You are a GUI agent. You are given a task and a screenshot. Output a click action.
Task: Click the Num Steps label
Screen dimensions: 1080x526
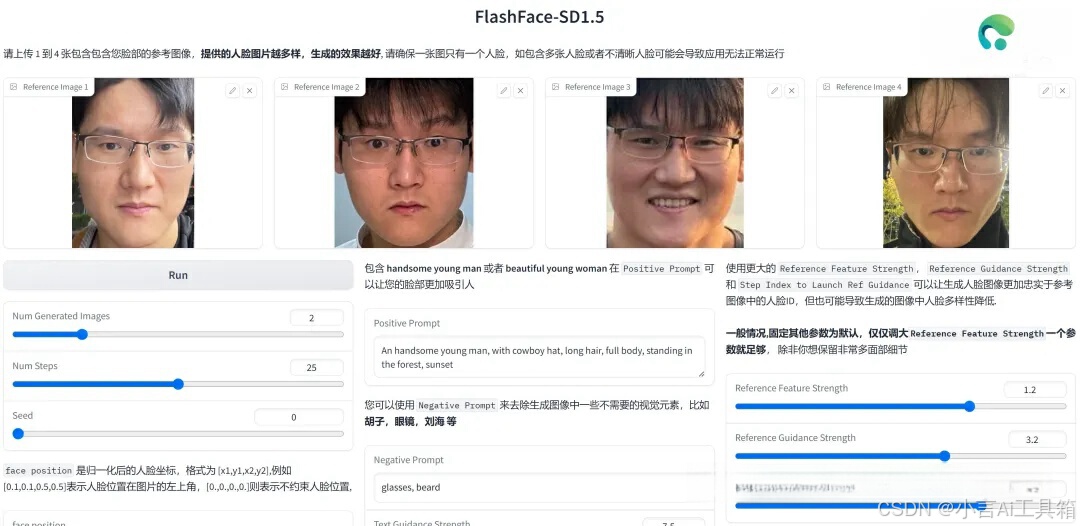(35, 366)
